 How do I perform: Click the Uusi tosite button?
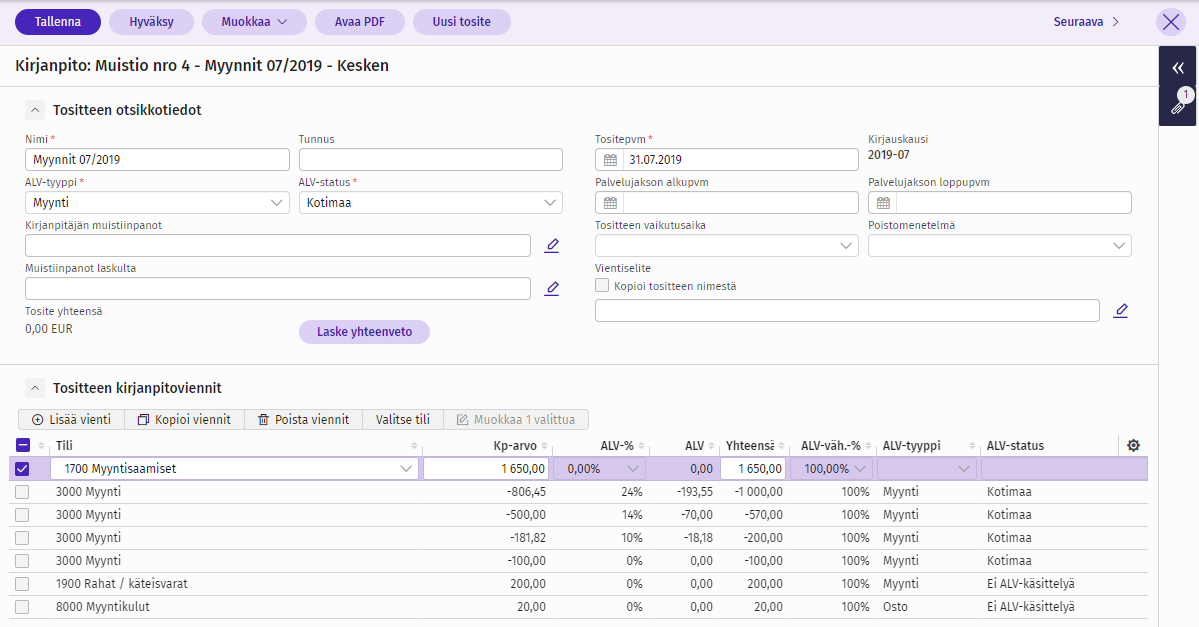pos(461,22)
